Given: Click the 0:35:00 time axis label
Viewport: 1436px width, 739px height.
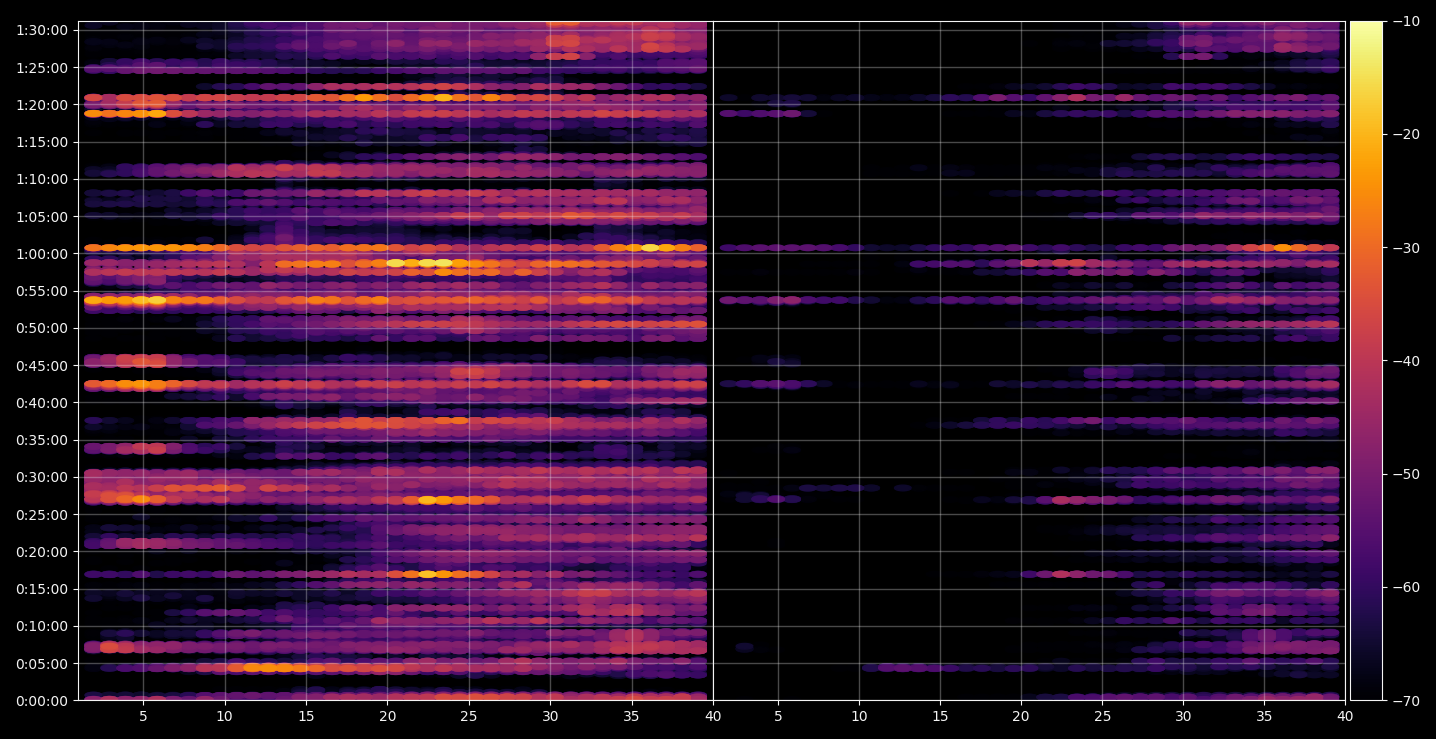Looking at the screenshot, I should coord(42,440).
